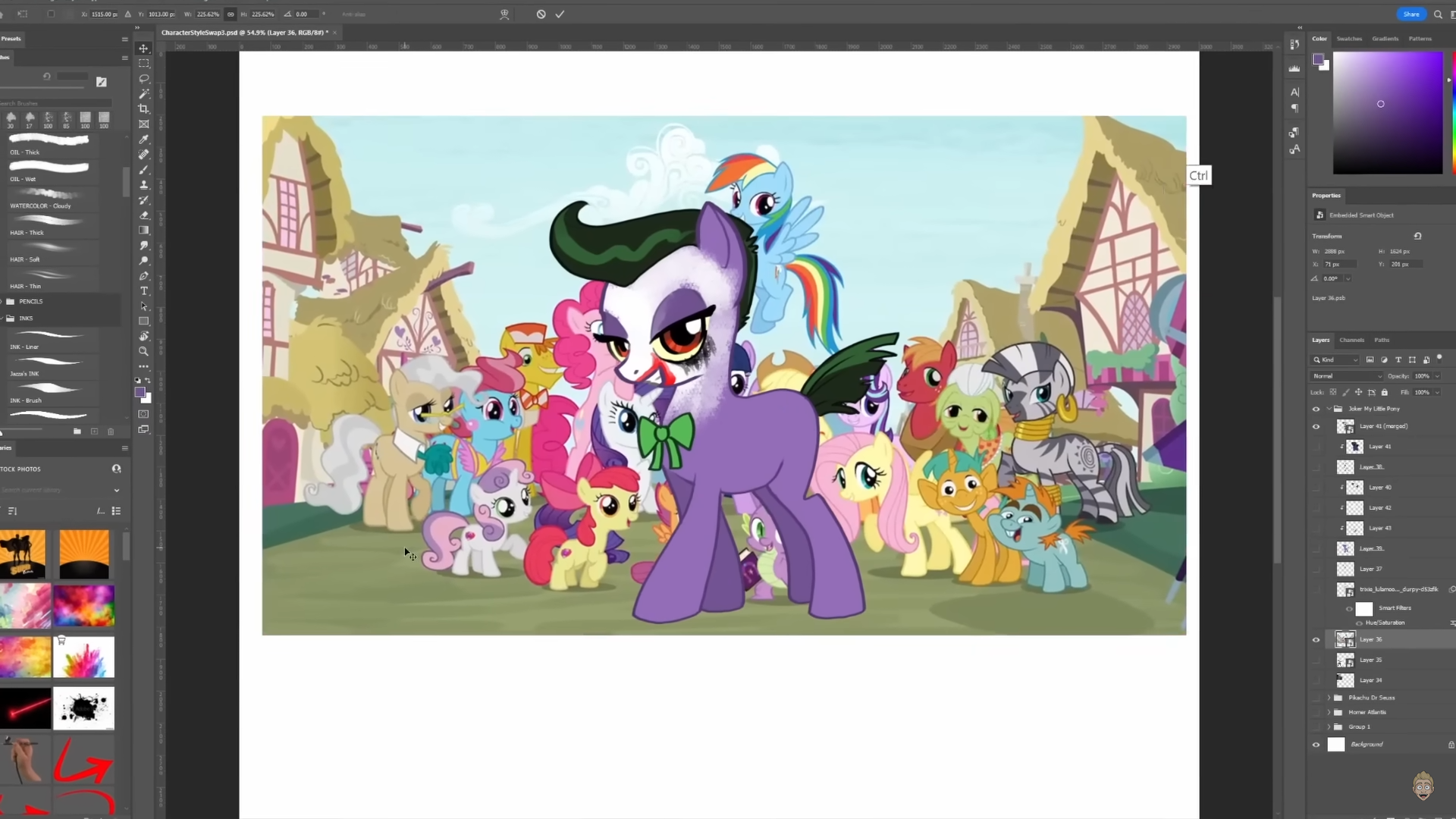The width and height of the screenshot is (1456, 819).
Task: Toggle visibility of Layer 41 (merged)
Action: pyautogui.click(x=1316, y=426)
